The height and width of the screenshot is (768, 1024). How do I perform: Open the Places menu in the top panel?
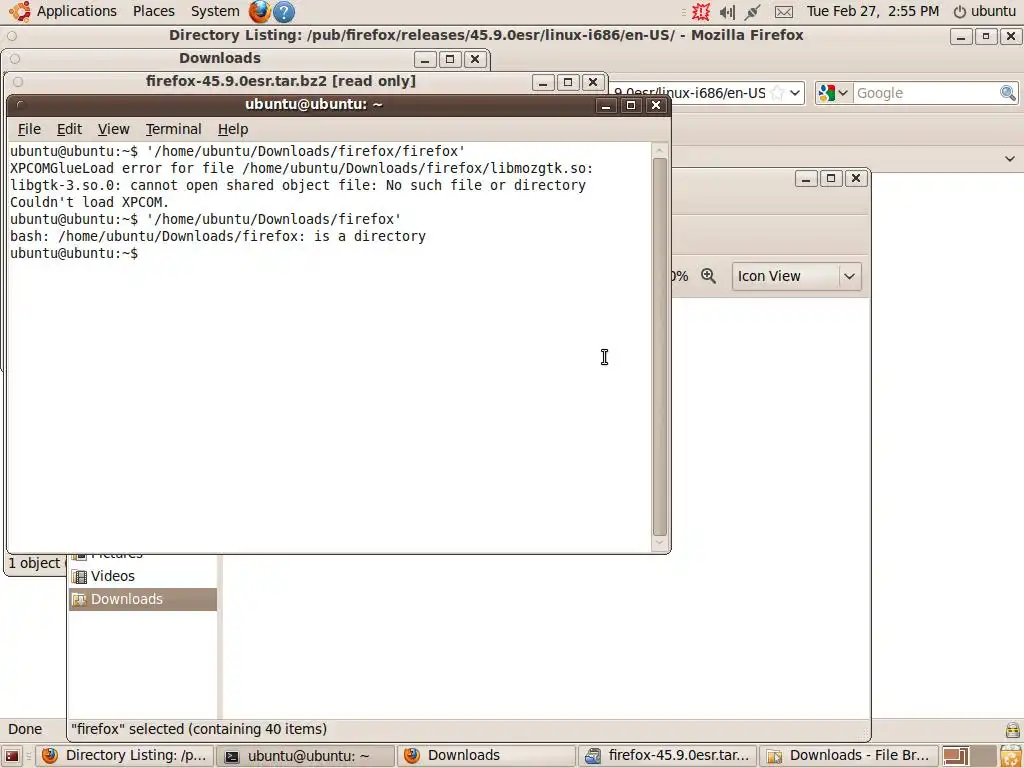(153, 11)
